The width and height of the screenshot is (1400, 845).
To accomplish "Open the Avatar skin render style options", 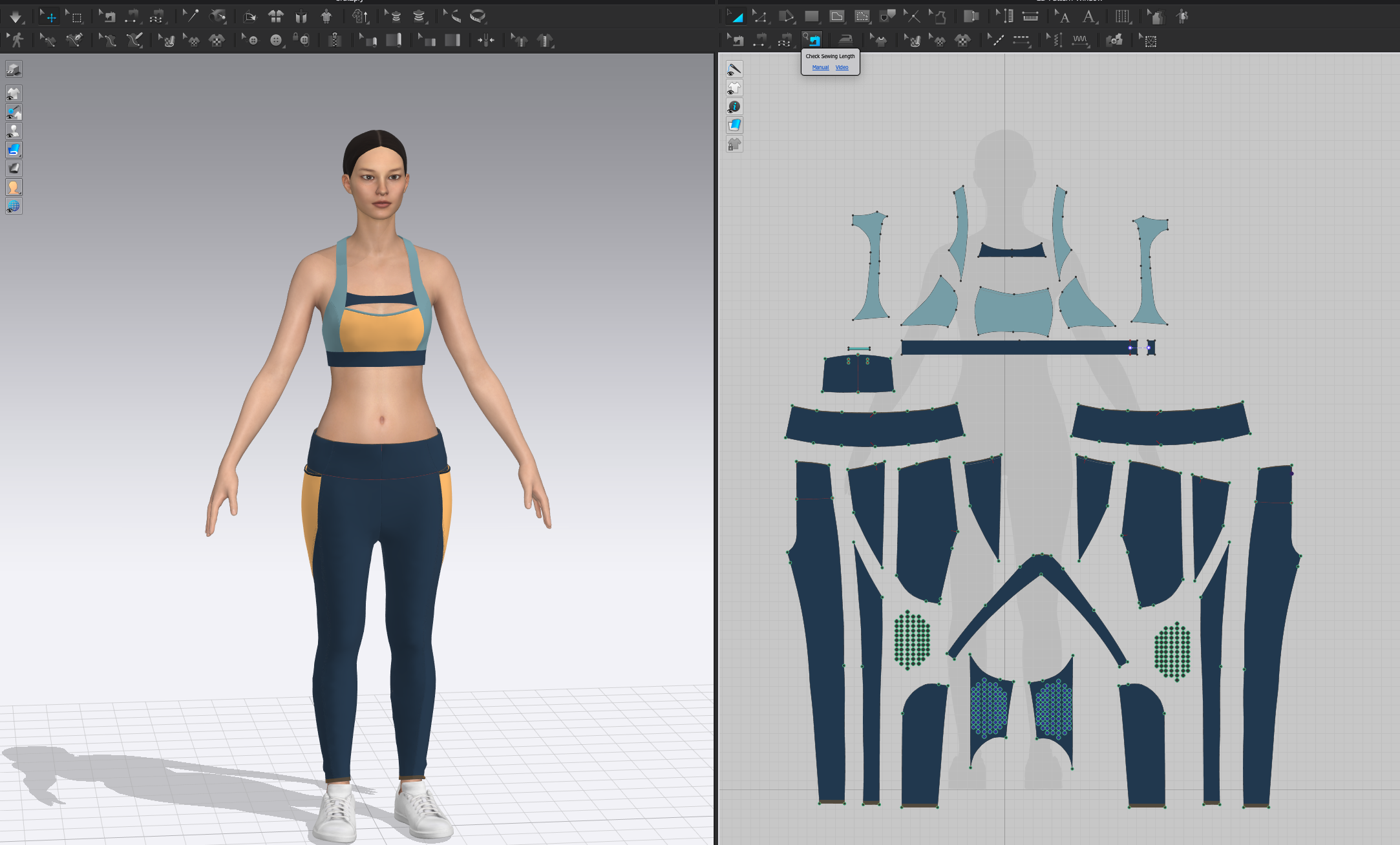I will click(14, 187).
